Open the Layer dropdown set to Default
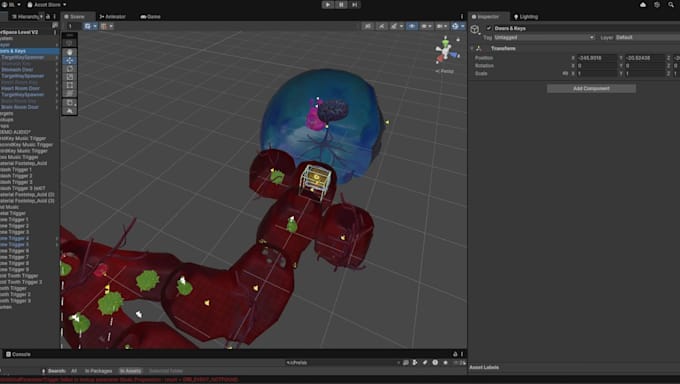Screen dimensions: 680x384 647,37
